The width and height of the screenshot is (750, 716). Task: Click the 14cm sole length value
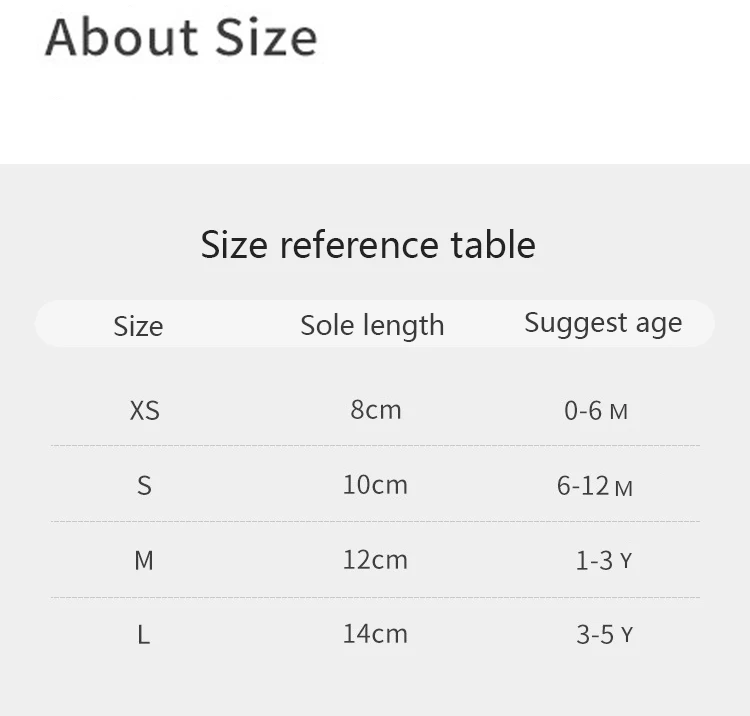375,634
